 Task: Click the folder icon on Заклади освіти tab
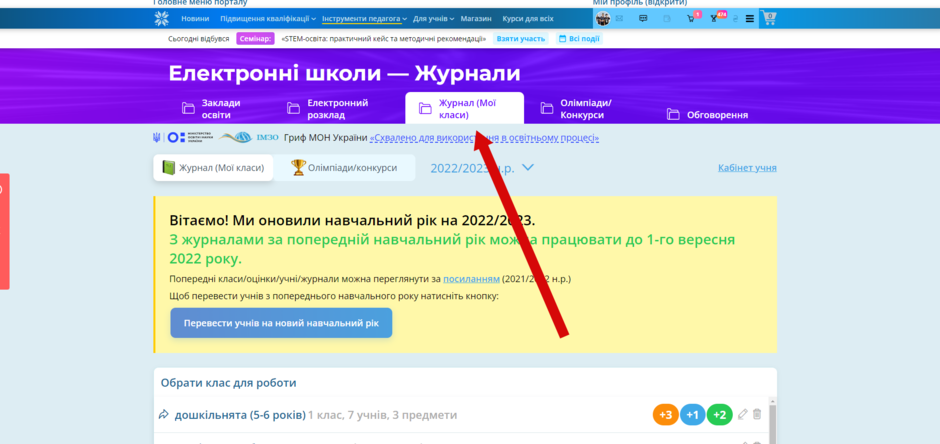188,108
